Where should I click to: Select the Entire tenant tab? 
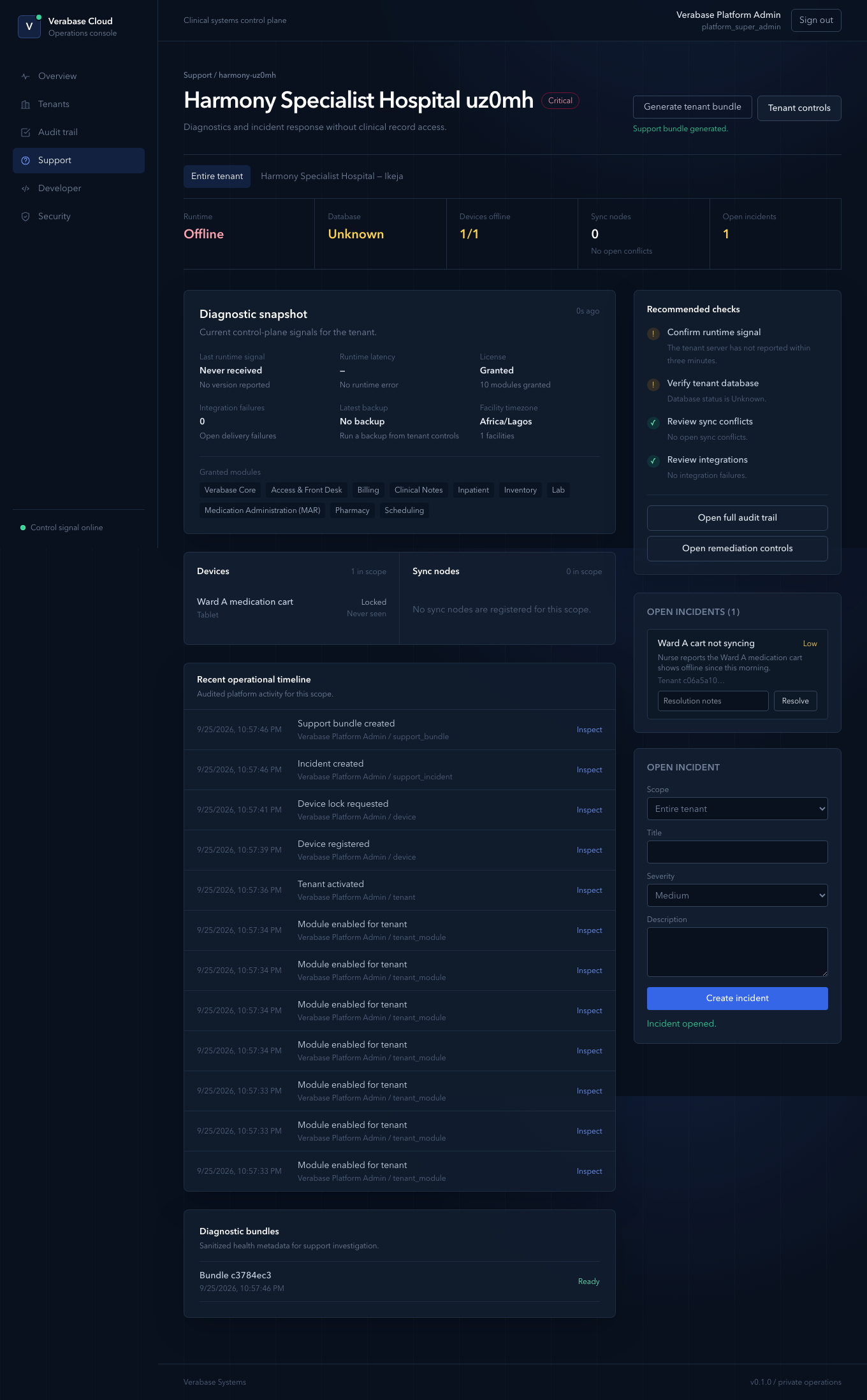(217, 176)
